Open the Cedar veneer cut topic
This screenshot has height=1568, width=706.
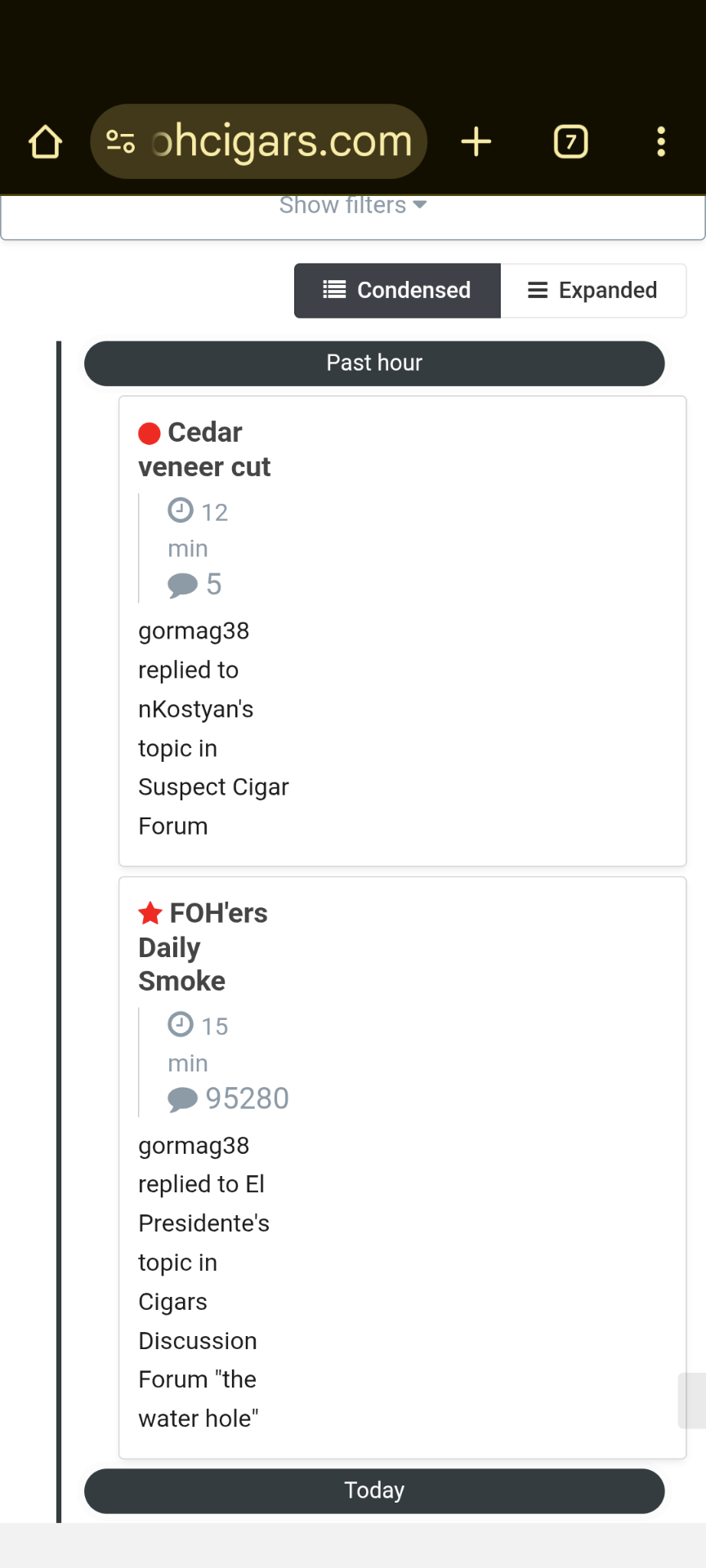pyautogui.click(x=204, y=449)
